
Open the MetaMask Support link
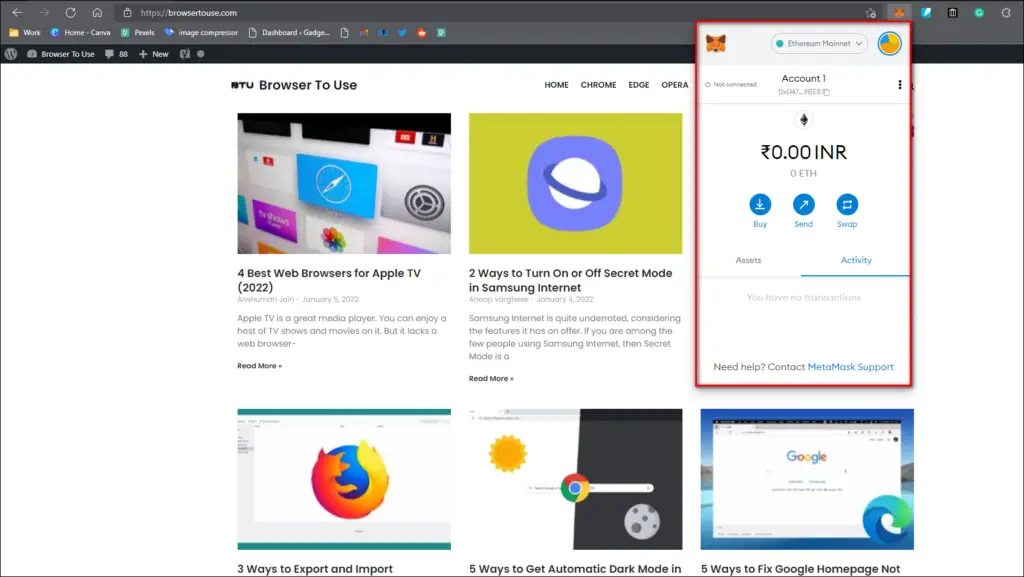click(x=850, y=367)
